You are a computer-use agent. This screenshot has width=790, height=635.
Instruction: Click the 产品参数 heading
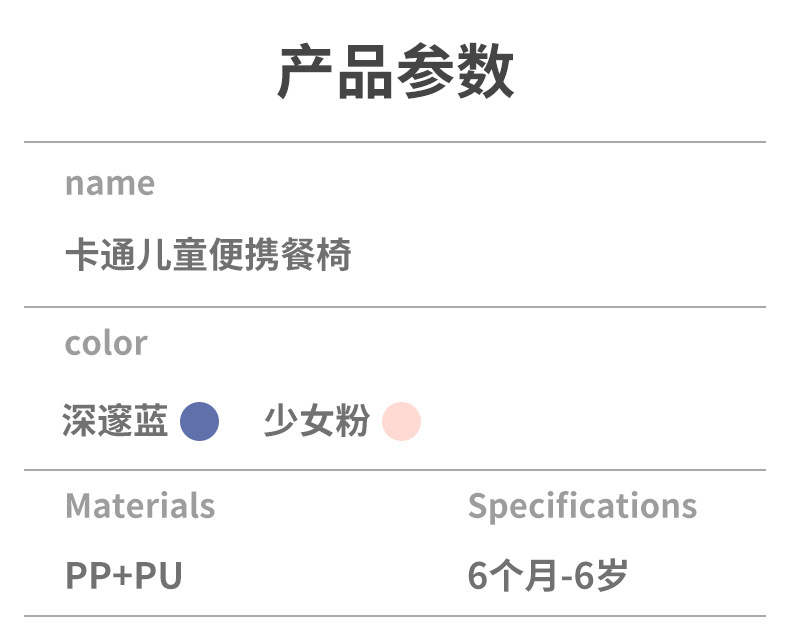tap(395, 73)
